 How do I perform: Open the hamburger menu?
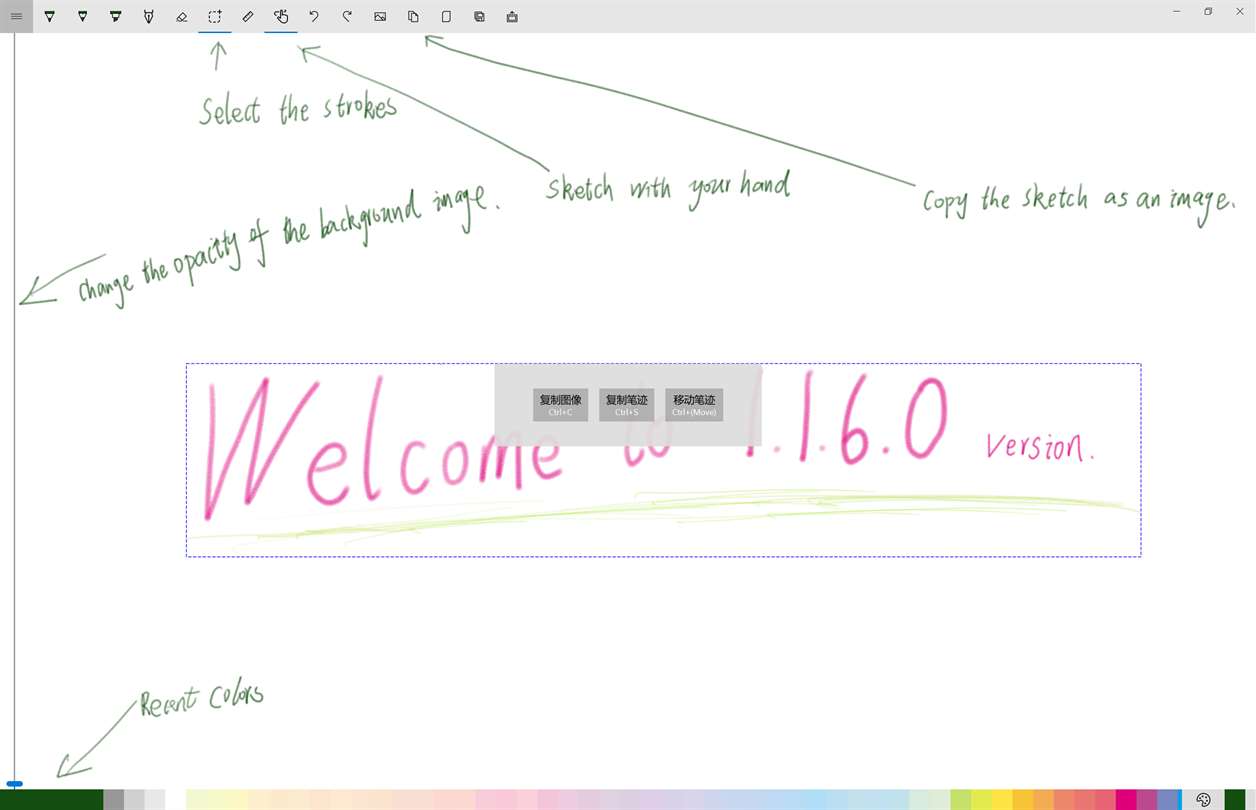[16, 16]
